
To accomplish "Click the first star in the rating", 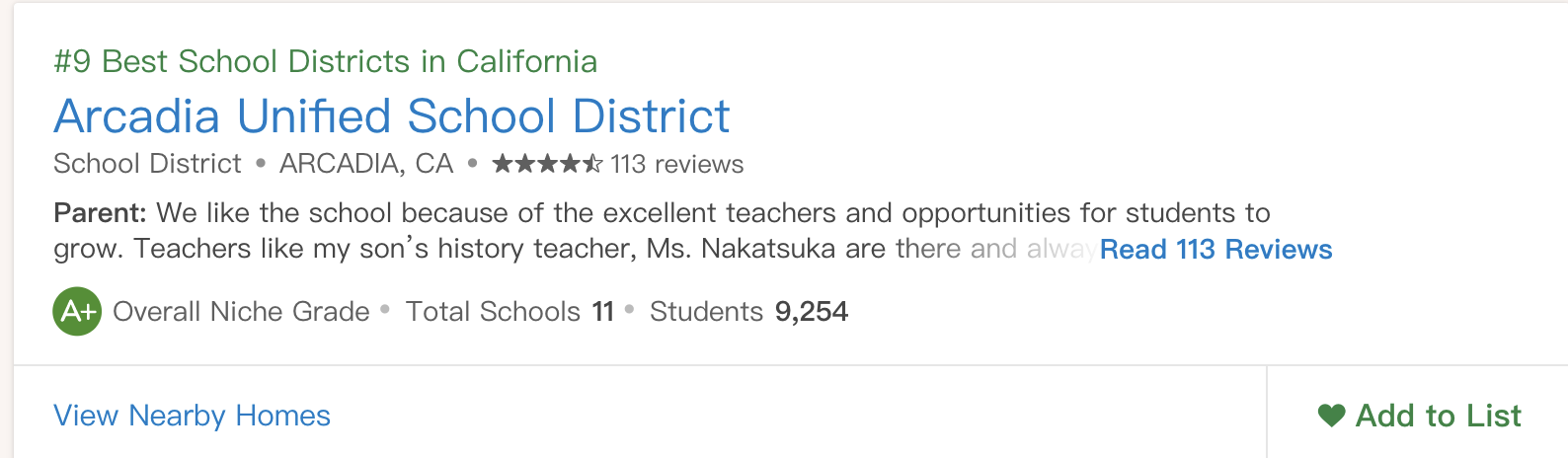I will point(502,164).
